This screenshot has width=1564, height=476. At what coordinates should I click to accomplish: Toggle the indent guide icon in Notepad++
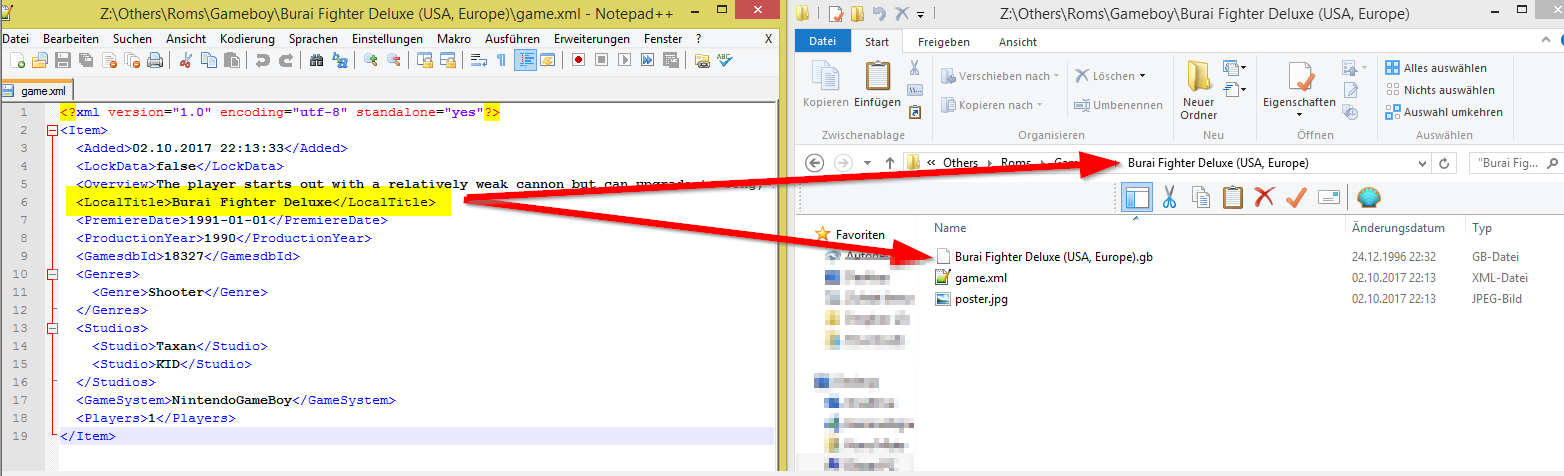(524, 60)
